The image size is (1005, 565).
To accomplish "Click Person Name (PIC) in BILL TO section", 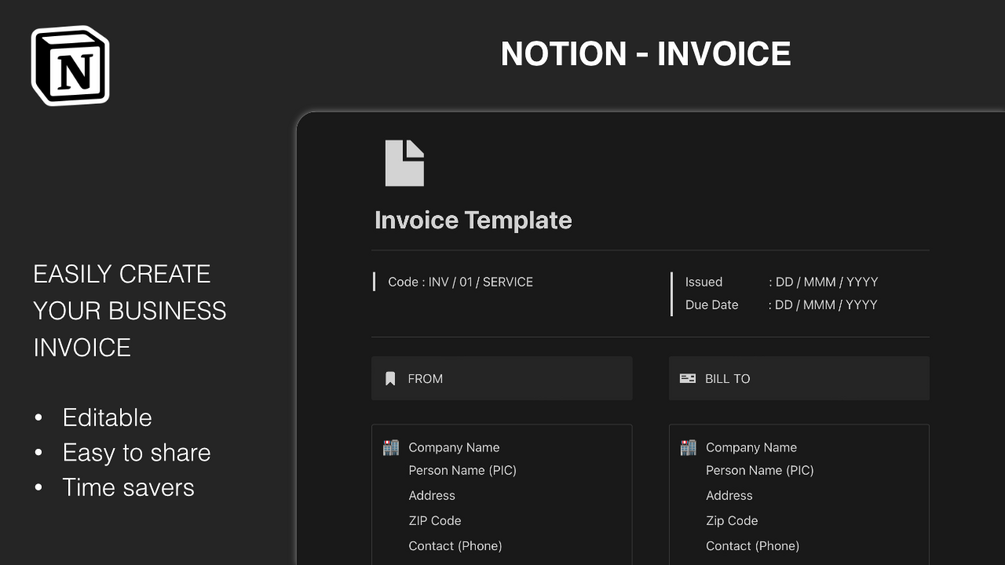I will click(x=760, y=470).
